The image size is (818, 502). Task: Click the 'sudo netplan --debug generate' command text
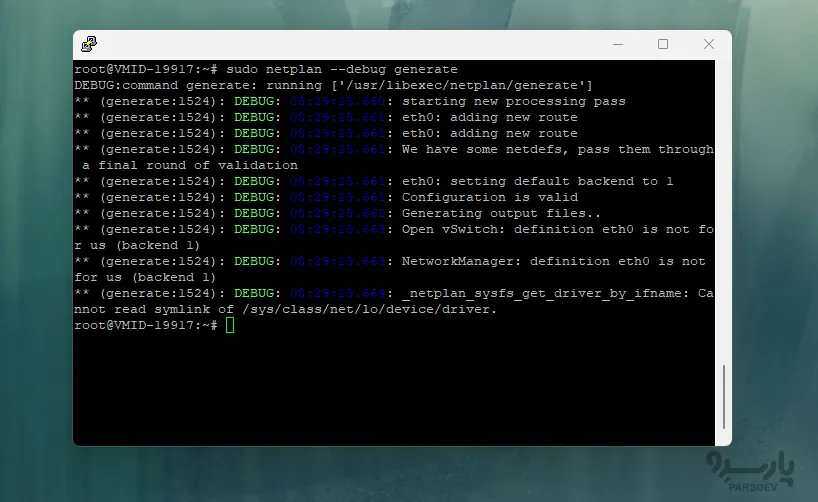point(342,69)
